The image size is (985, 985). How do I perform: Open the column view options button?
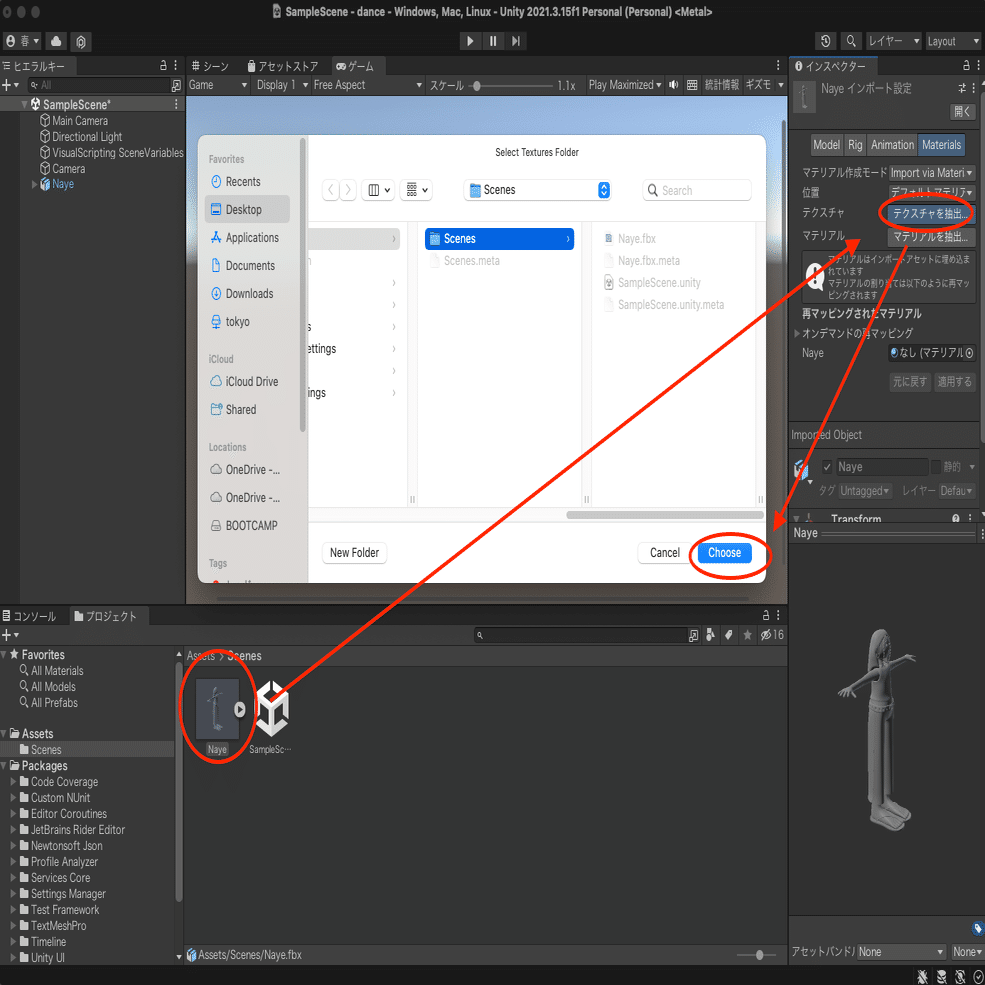378,190
